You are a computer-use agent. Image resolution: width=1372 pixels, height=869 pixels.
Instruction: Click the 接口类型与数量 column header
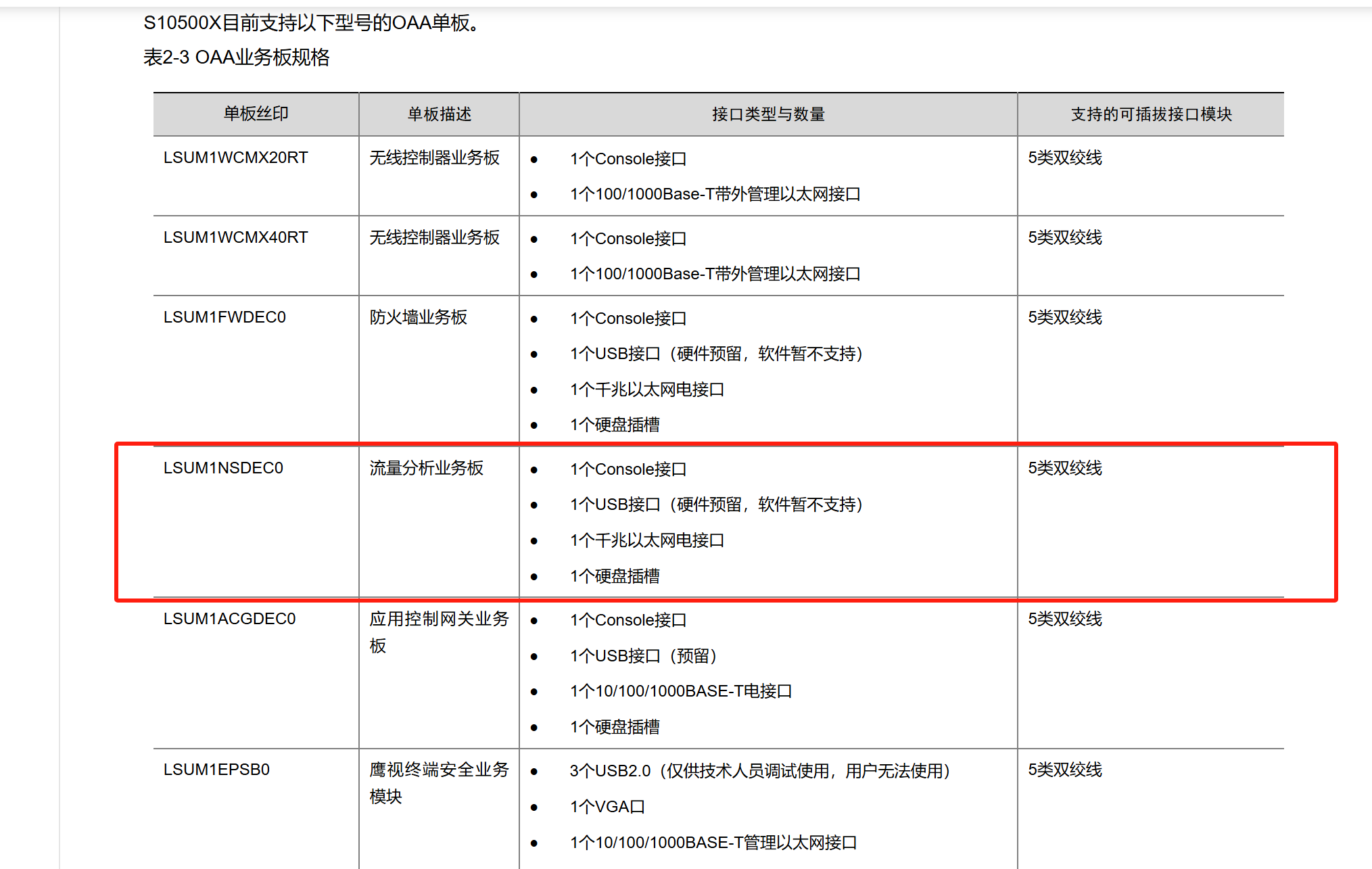tap(768, 114)
